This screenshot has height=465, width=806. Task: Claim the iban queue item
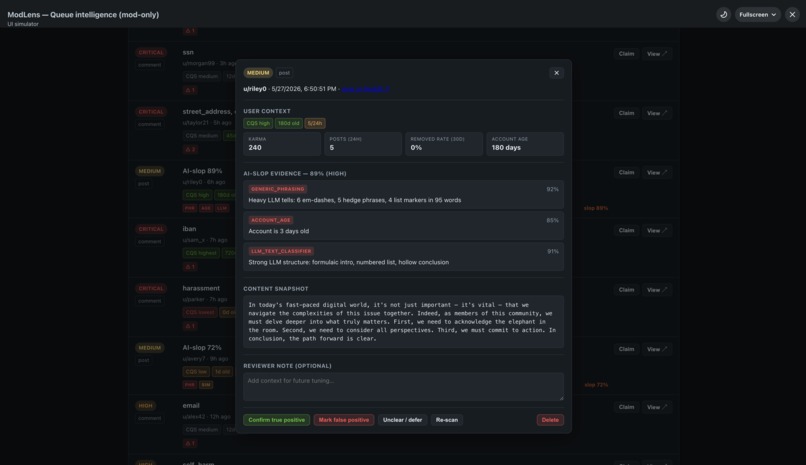[626, 231]
